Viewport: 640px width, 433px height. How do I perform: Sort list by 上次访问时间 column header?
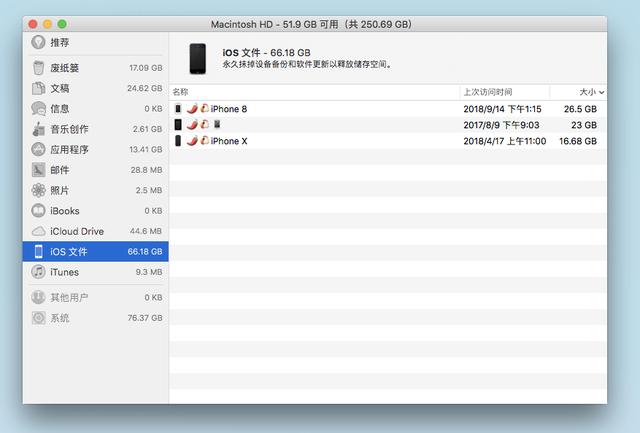click(488, 92)
